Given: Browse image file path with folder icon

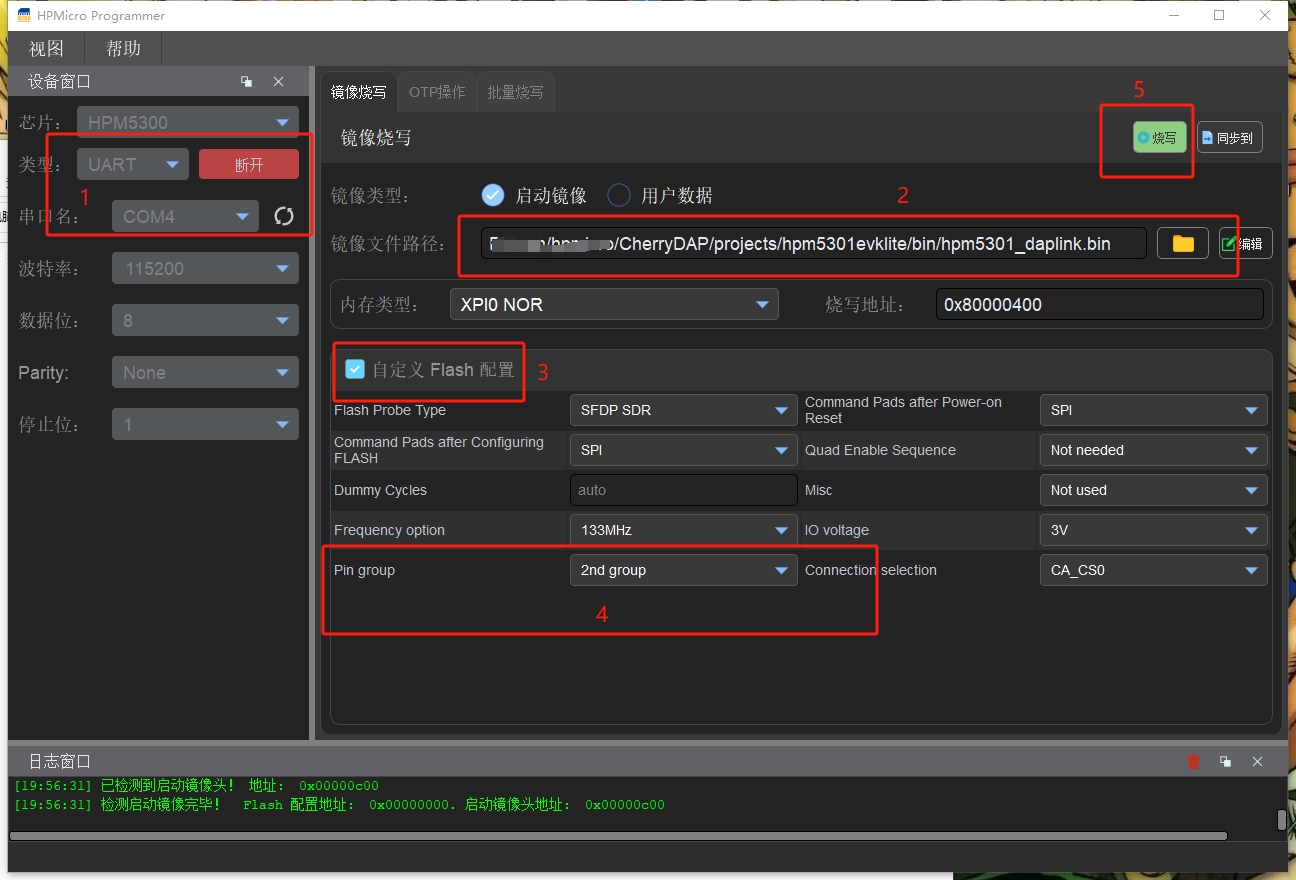Looking at the screenshot, I should (1183, 242).
